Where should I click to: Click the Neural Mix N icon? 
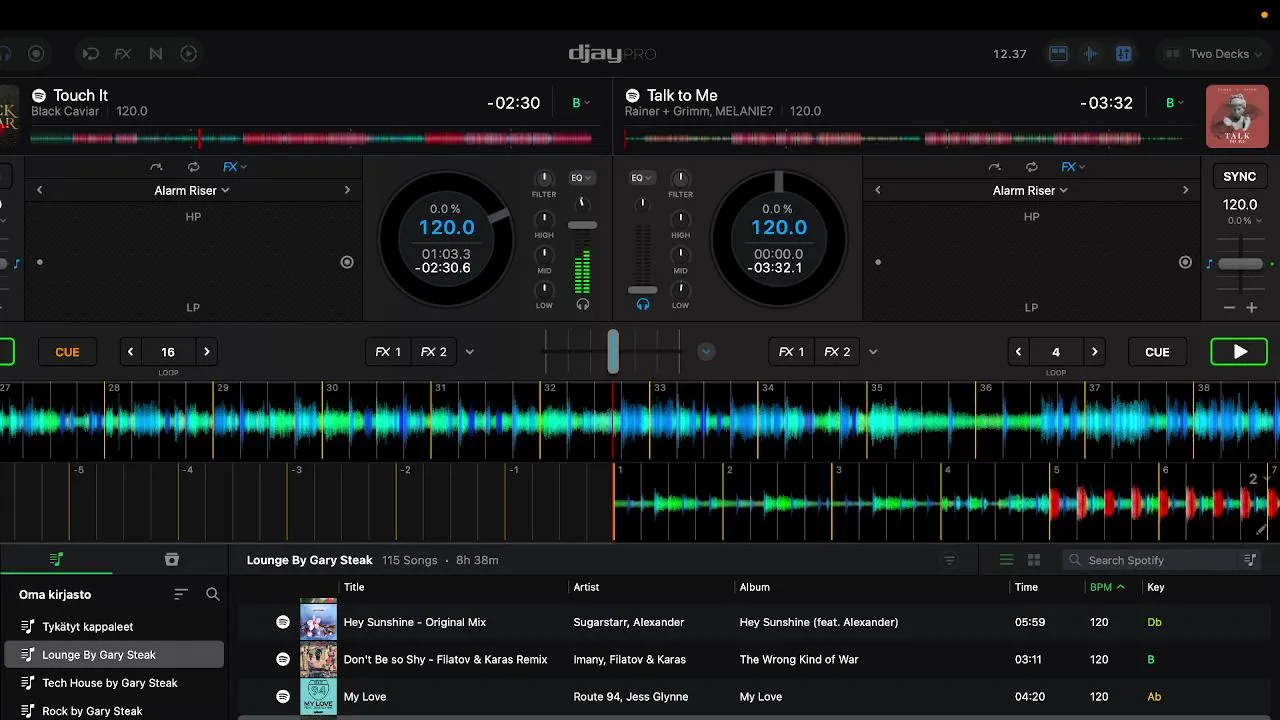(x=156, y=54)
